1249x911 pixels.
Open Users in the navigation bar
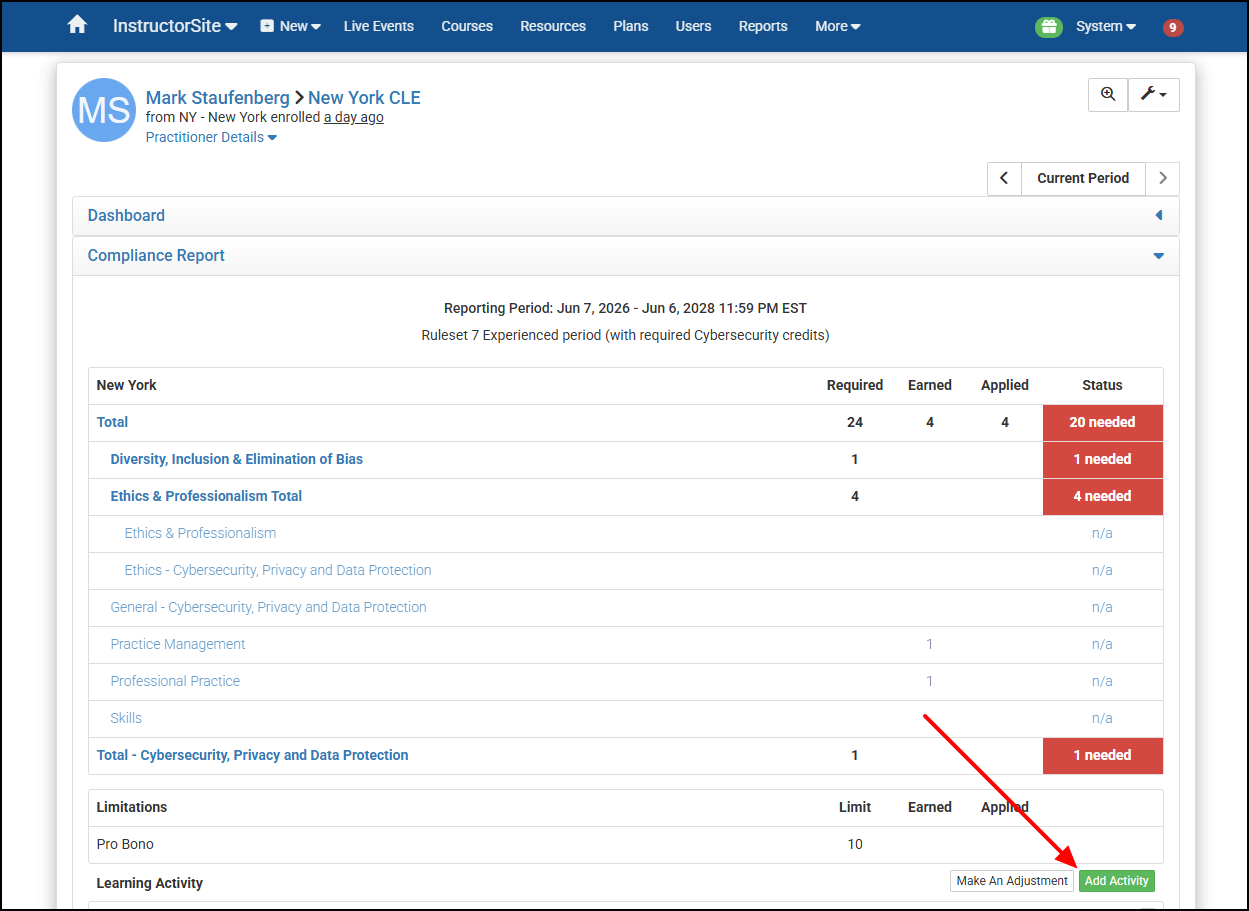693,26
